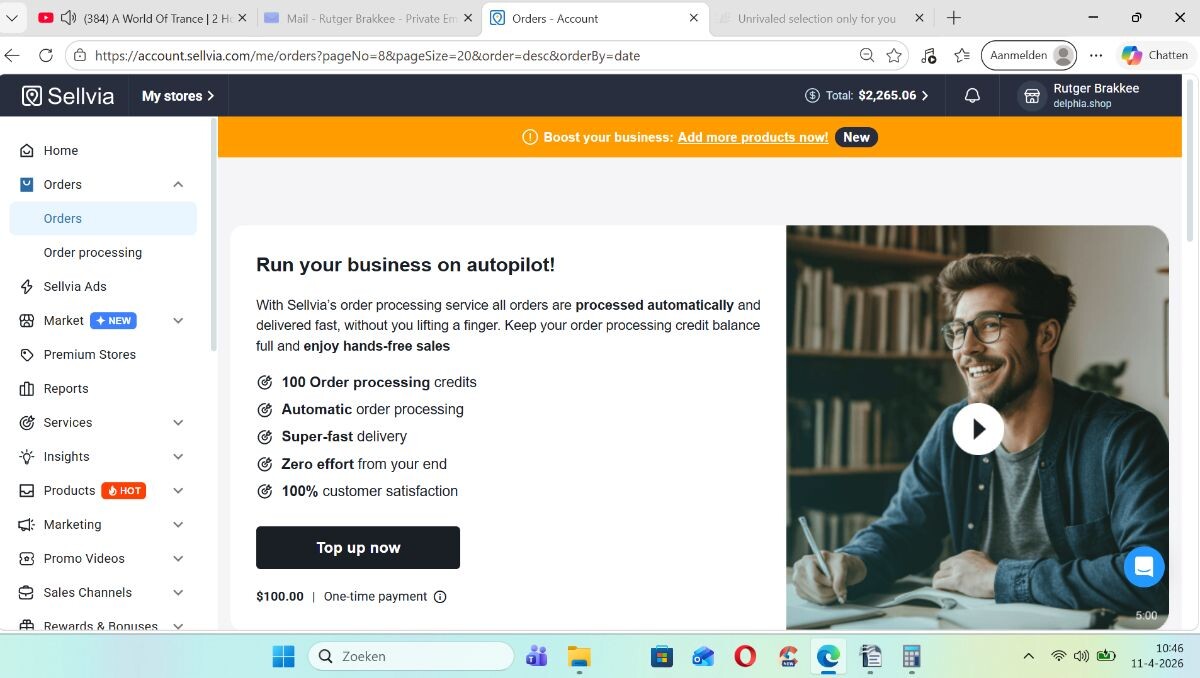Click the Sellvia logo in header
The height and width of the screenshot is (678, 1200).
(x=68, y=96)
